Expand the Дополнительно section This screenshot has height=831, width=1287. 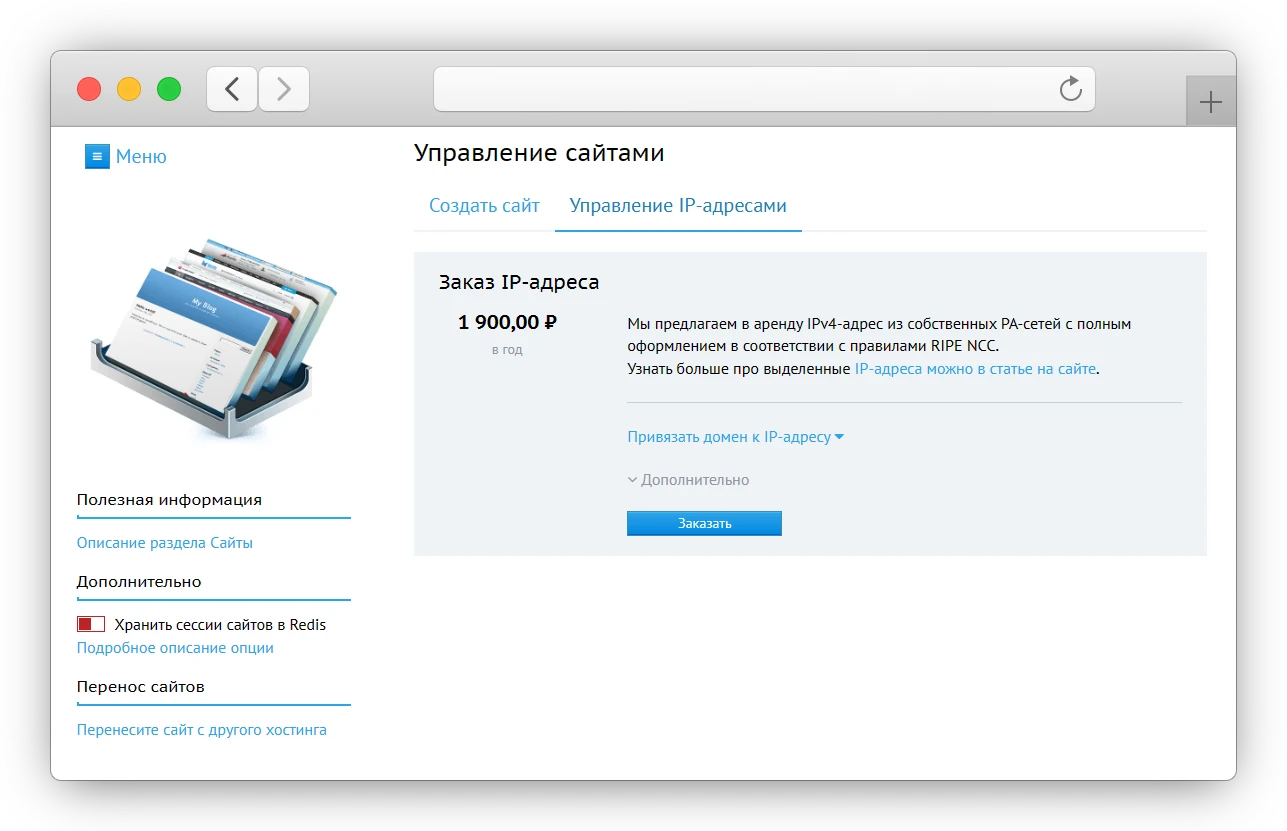click(x=695, y=479)
